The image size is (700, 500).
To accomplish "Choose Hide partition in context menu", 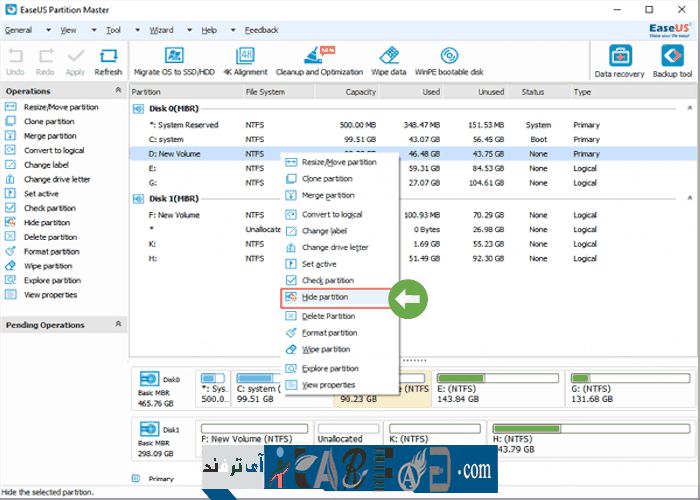I will pos(326,297).
